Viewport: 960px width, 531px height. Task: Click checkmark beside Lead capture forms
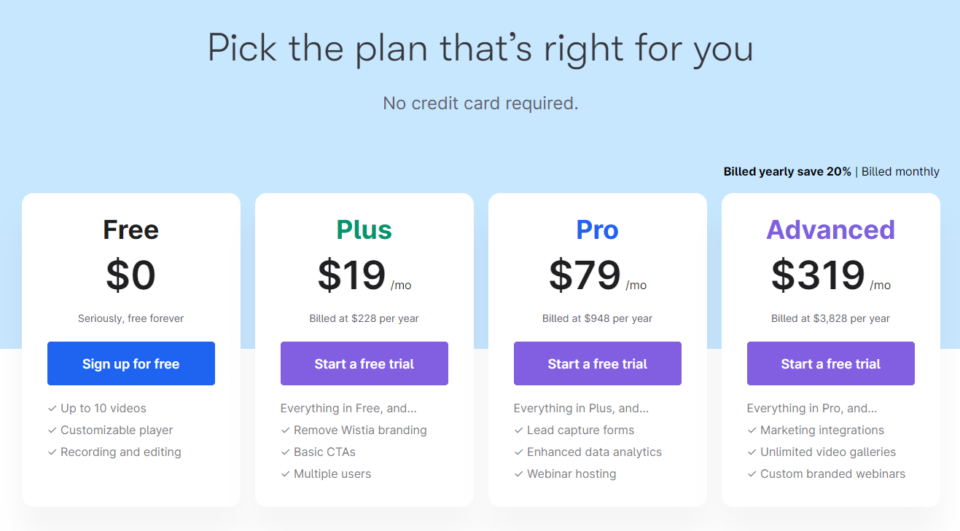(519, 430)
